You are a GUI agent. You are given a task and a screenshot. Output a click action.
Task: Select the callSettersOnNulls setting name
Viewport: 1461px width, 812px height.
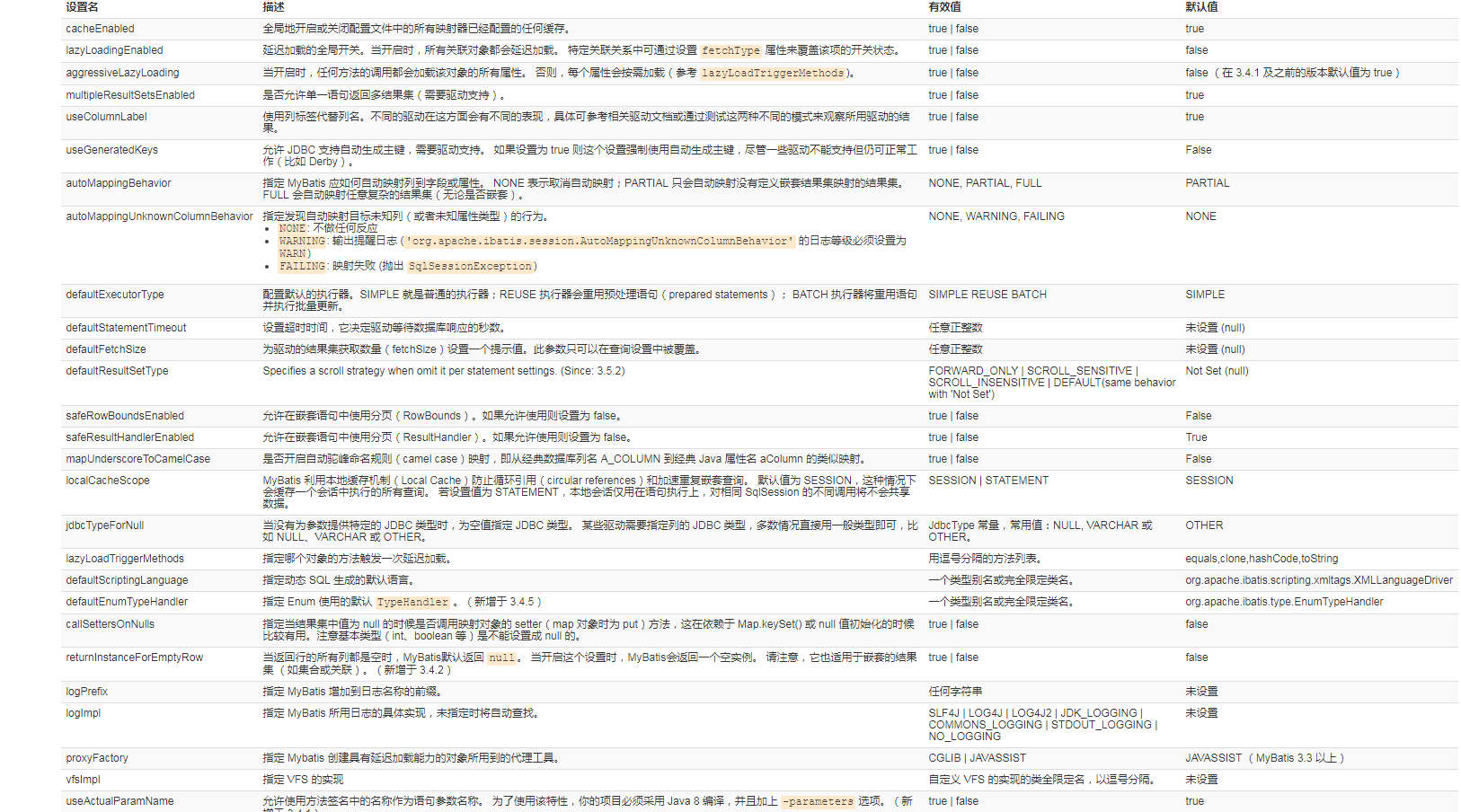[x=110, y=624]
